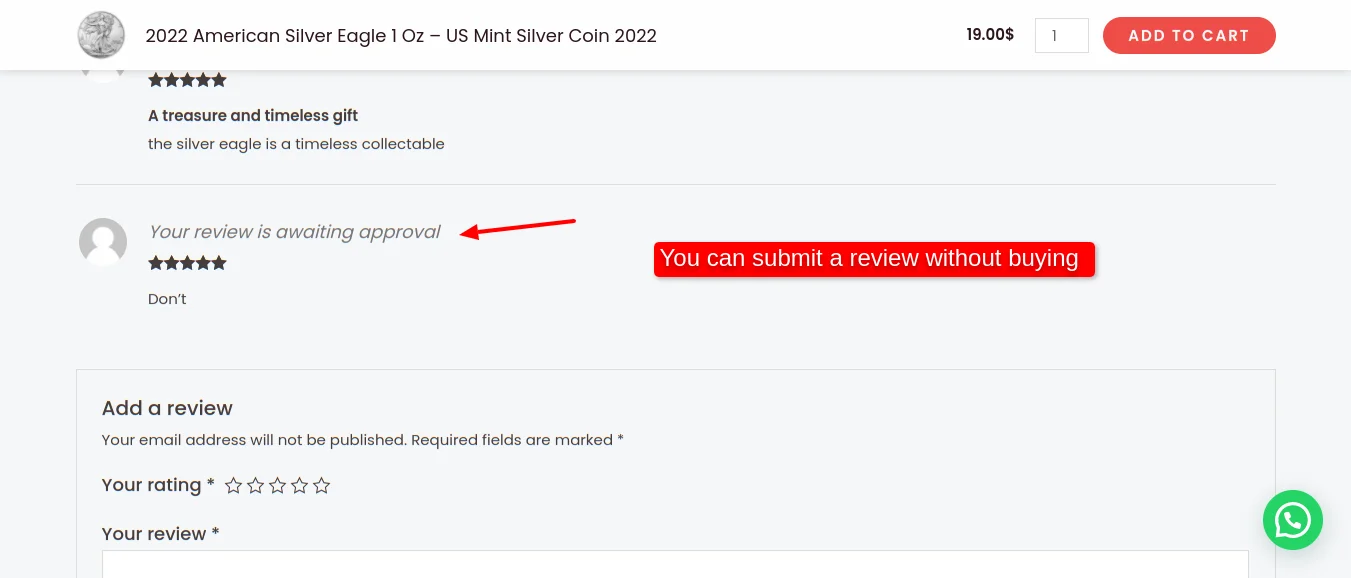Click the timeless collectable review text
Screen dimensions: 1351x578
coord(296,143)
